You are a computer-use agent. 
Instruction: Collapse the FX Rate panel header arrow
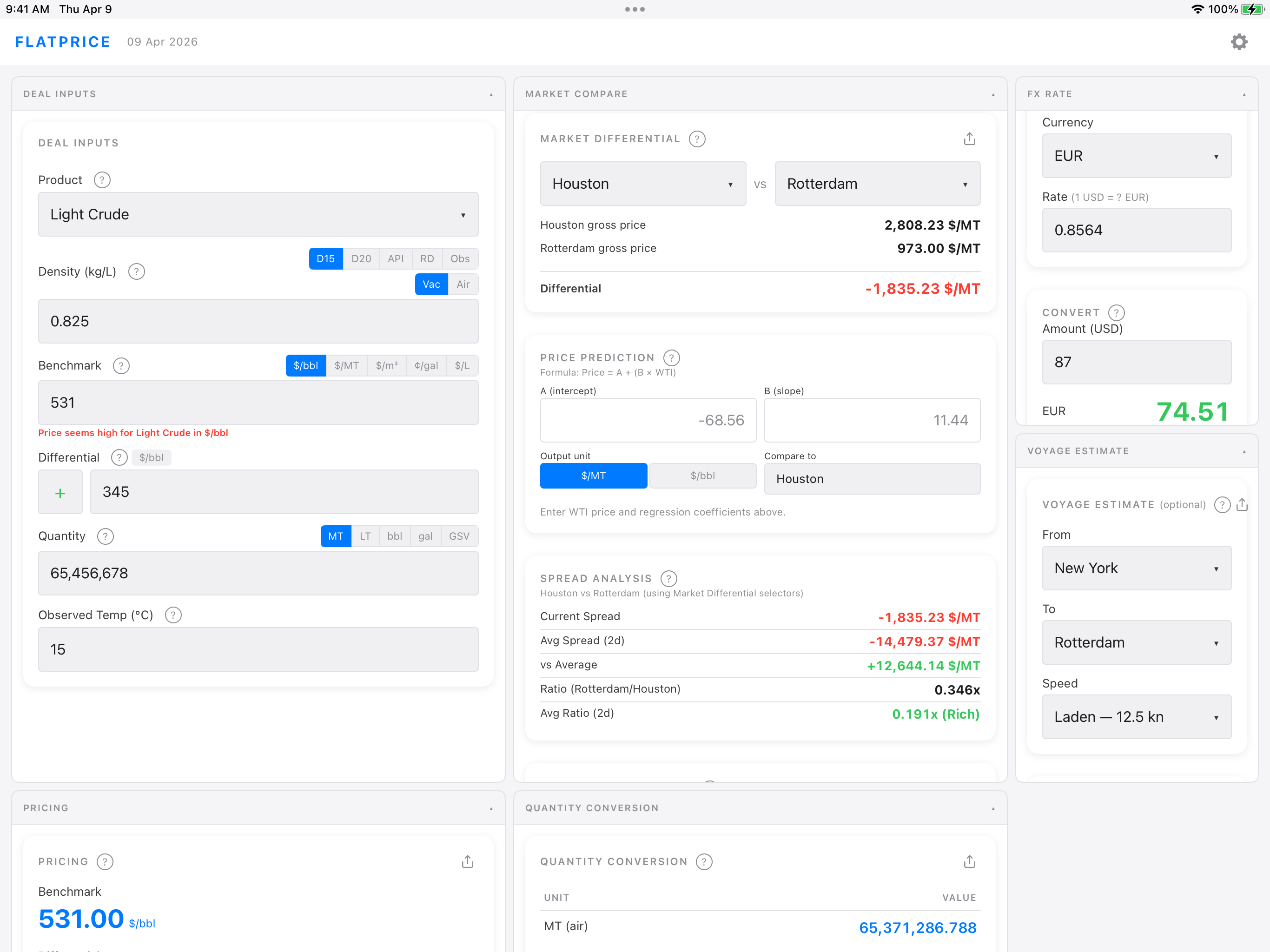[x=1244, y=94]
